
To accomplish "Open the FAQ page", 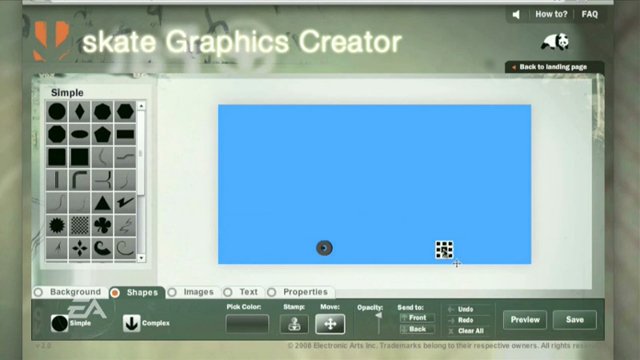I will pos(589,14).
